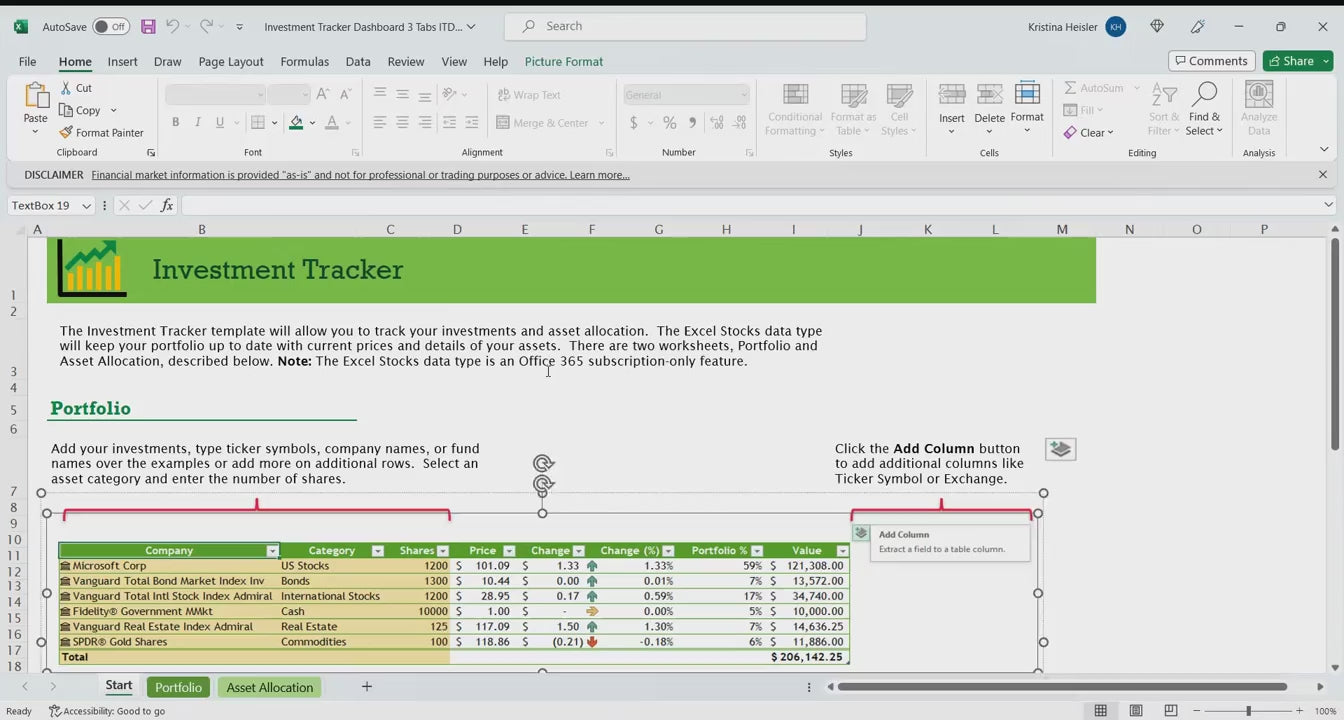
Task: Open the Company column filter dropdown
Action: coord(272,551)
